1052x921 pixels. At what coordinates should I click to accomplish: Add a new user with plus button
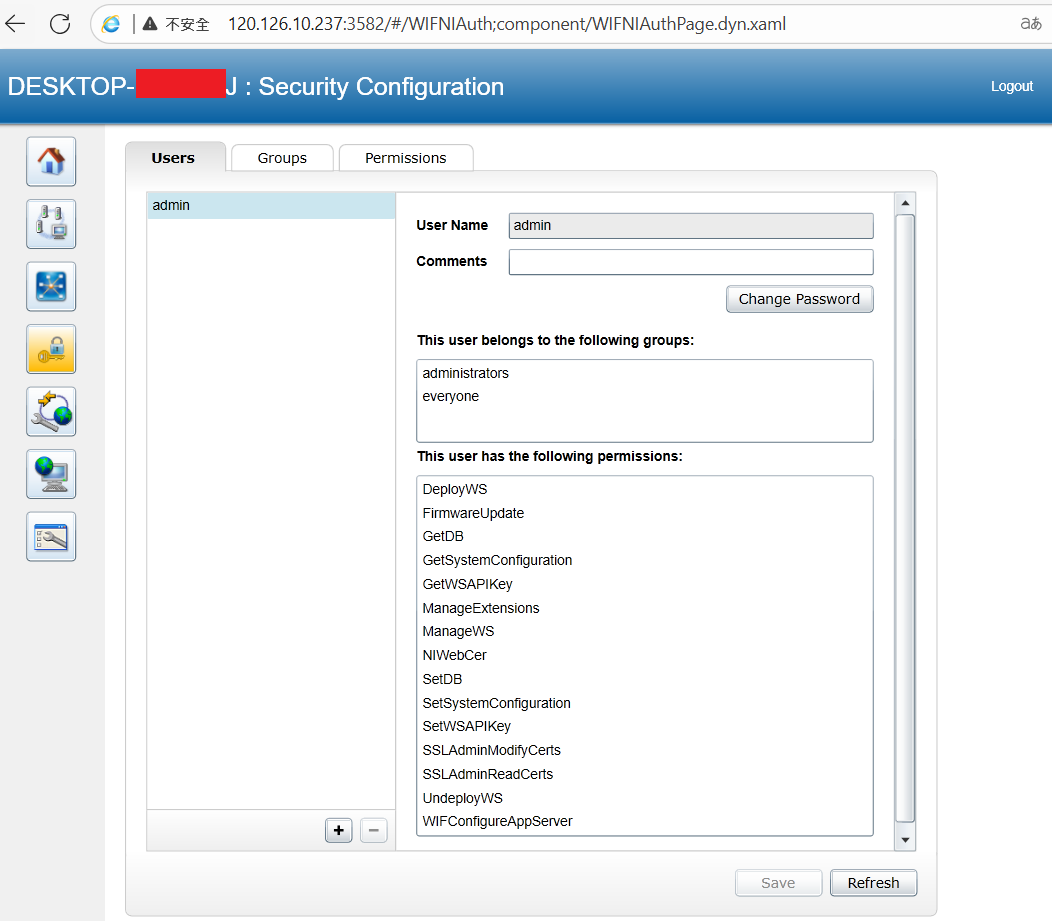339,830
